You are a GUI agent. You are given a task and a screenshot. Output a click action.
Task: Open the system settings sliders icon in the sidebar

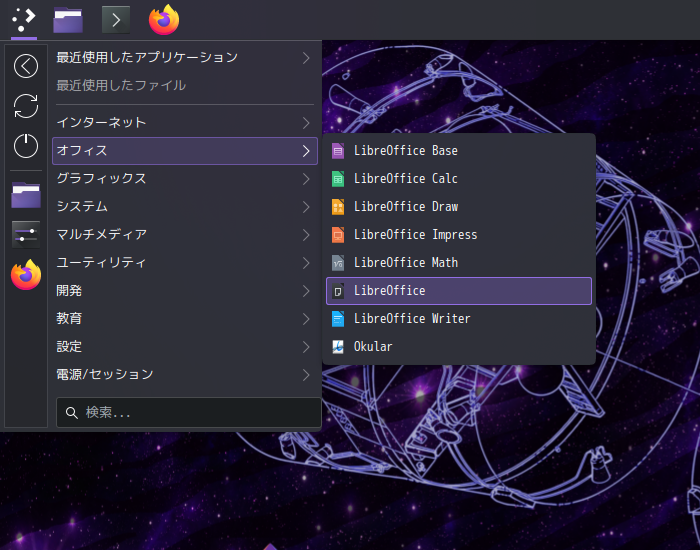[x=26, y=234]
